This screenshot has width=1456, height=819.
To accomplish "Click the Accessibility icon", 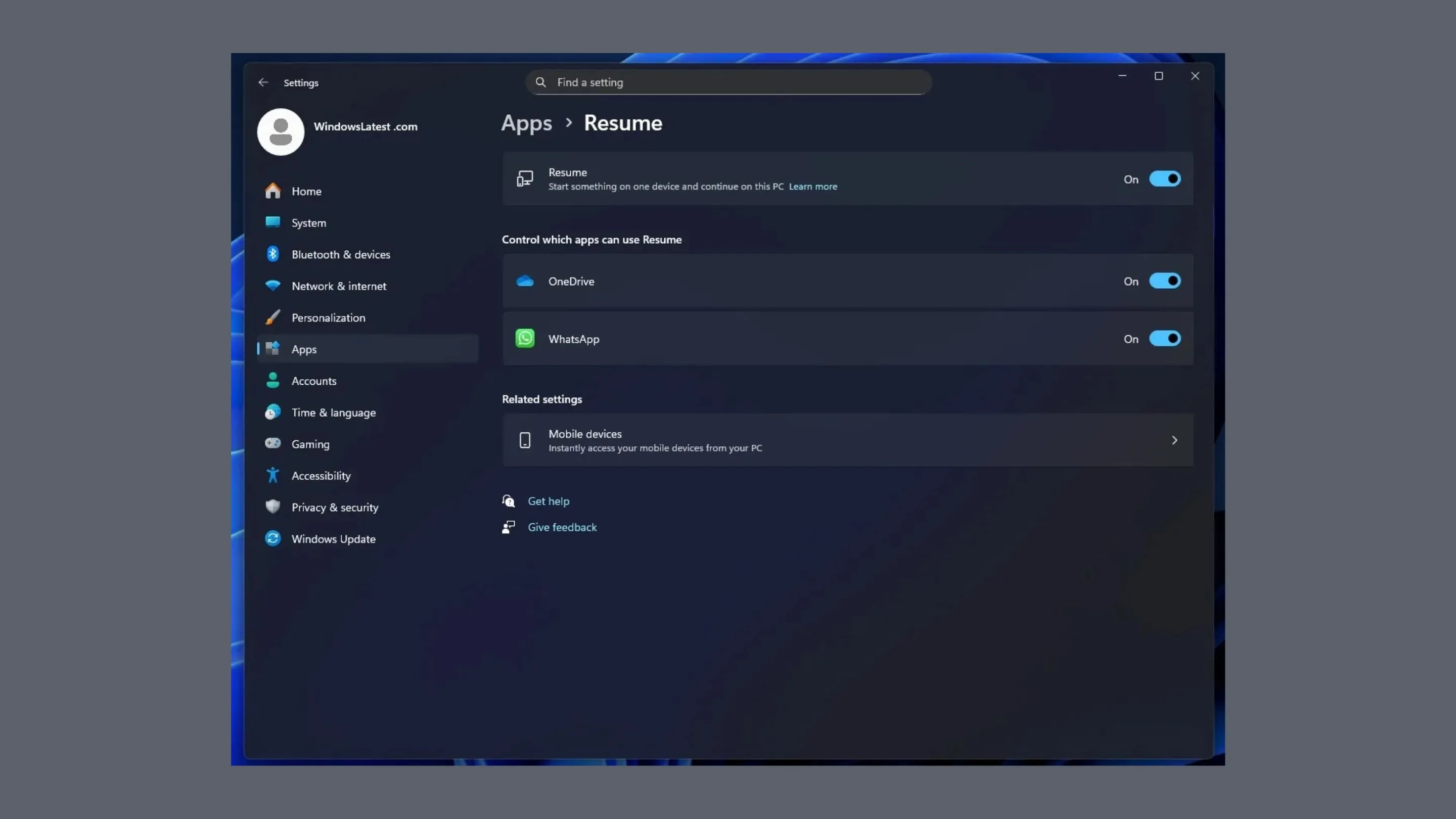I will 273,475.
